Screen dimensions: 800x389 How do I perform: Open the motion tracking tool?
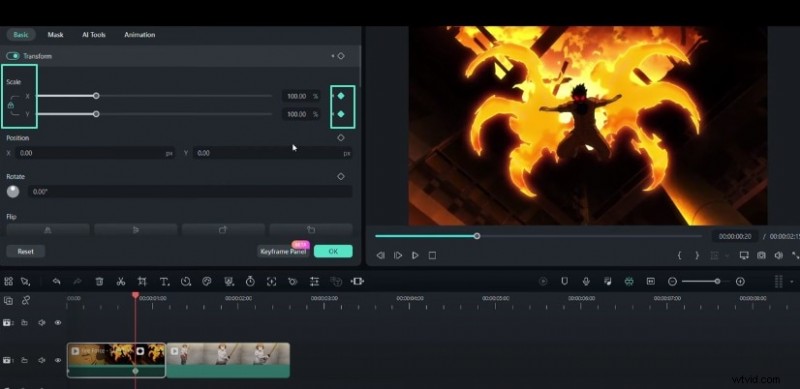coord(271,281)
